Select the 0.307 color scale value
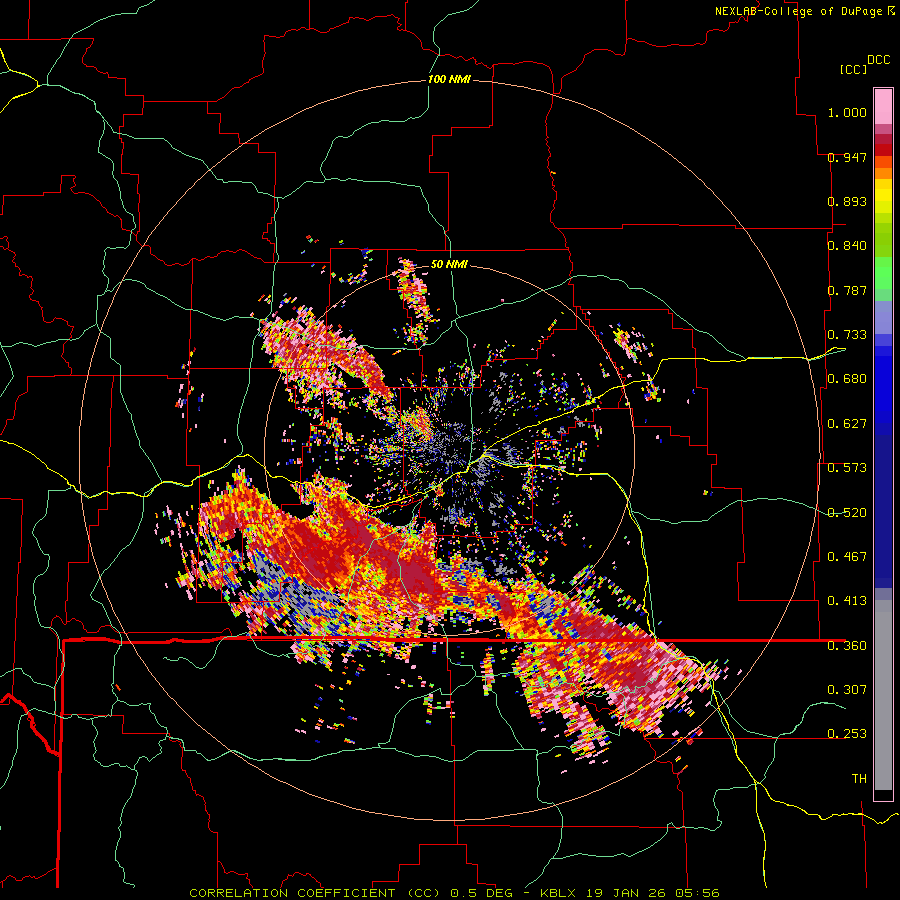 [x=847, y=690]
